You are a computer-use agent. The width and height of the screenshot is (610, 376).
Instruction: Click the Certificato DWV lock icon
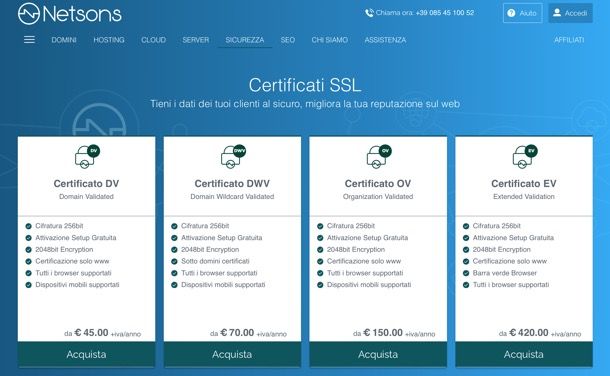click(233, 156)
